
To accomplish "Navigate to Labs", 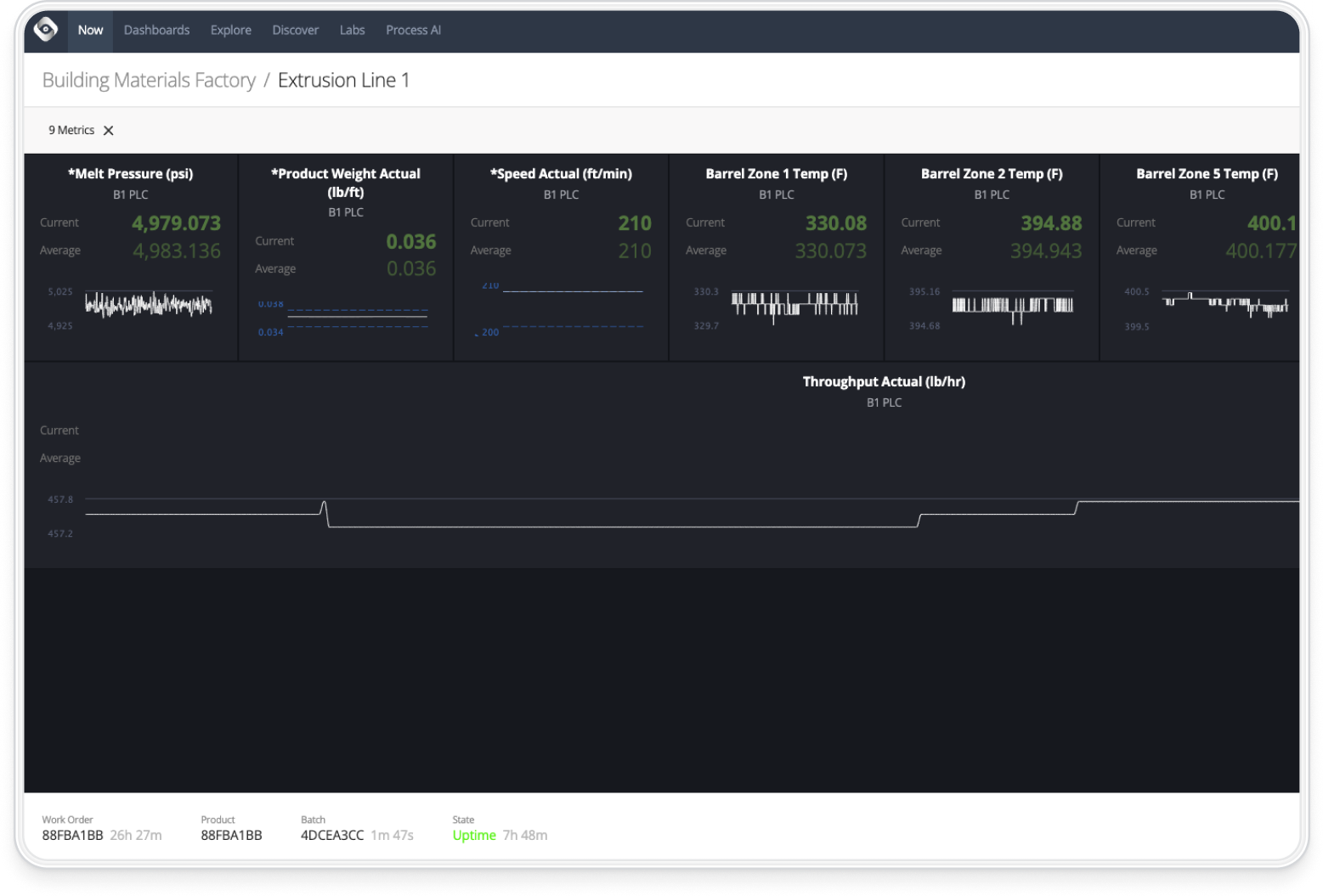I will point(352,30).
